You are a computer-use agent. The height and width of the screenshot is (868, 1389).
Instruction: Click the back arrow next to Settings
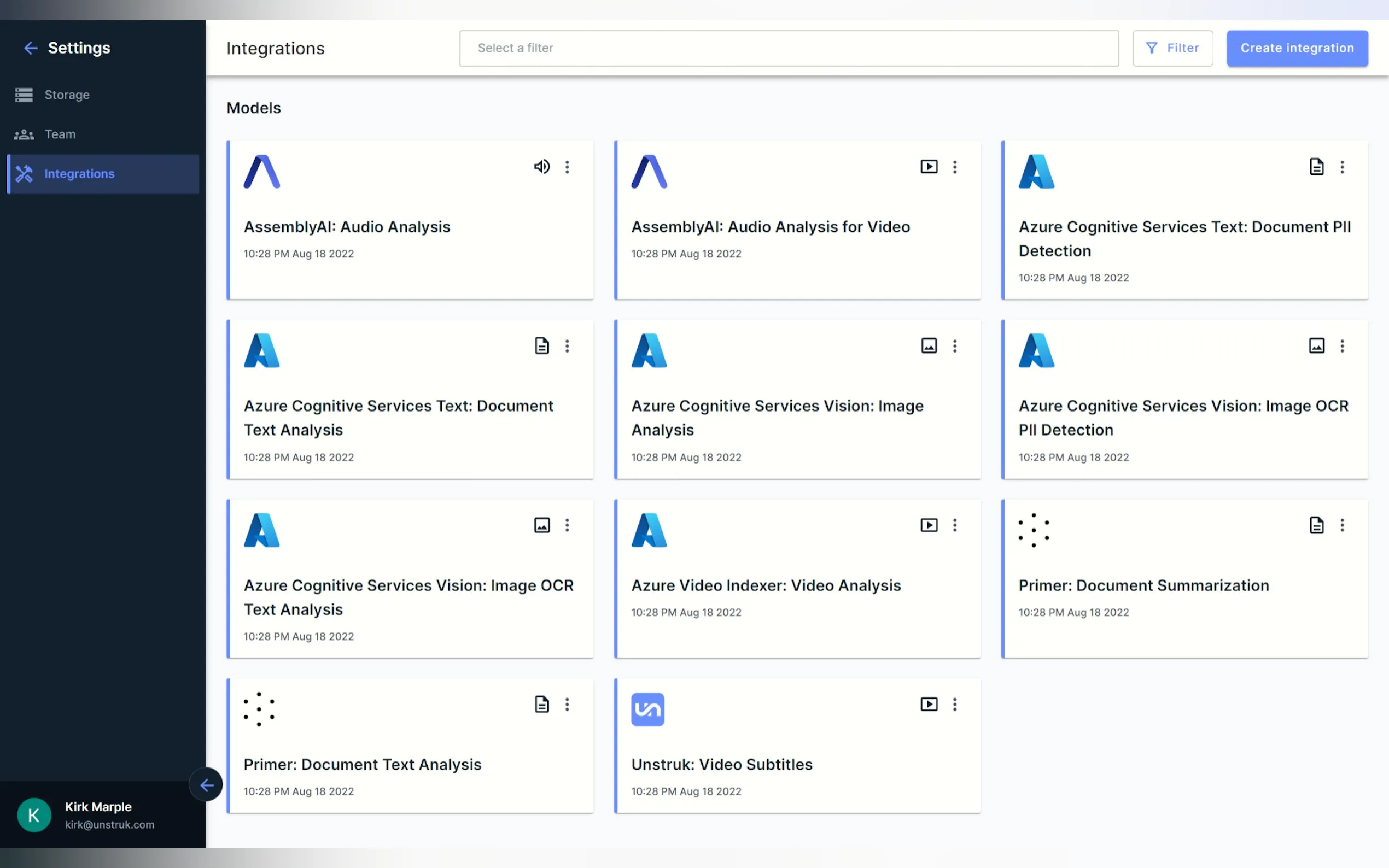(31, 48)
